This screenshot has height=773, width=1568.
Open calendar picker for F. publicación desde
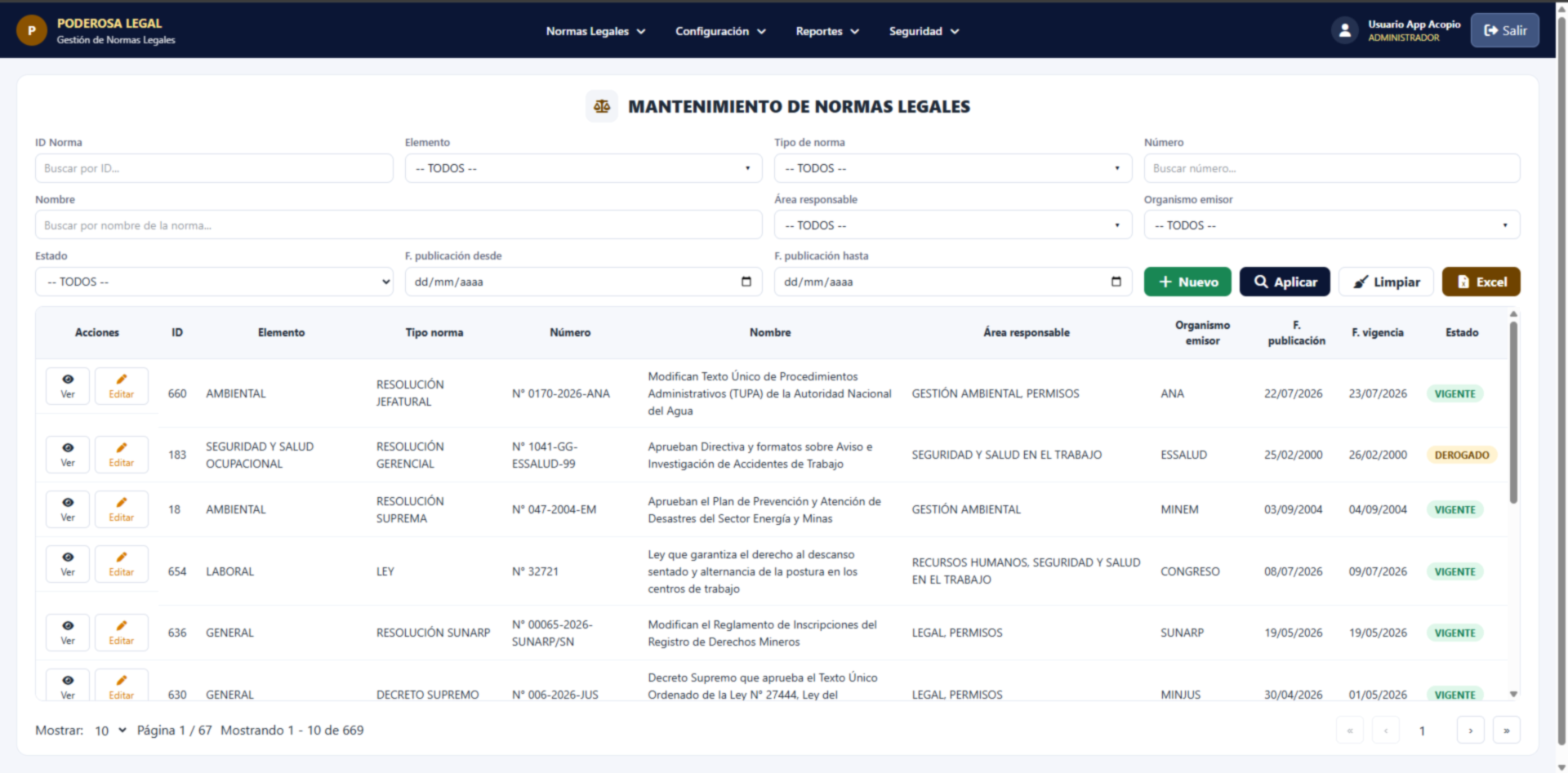pyautogui.click(x=746, y=282)
